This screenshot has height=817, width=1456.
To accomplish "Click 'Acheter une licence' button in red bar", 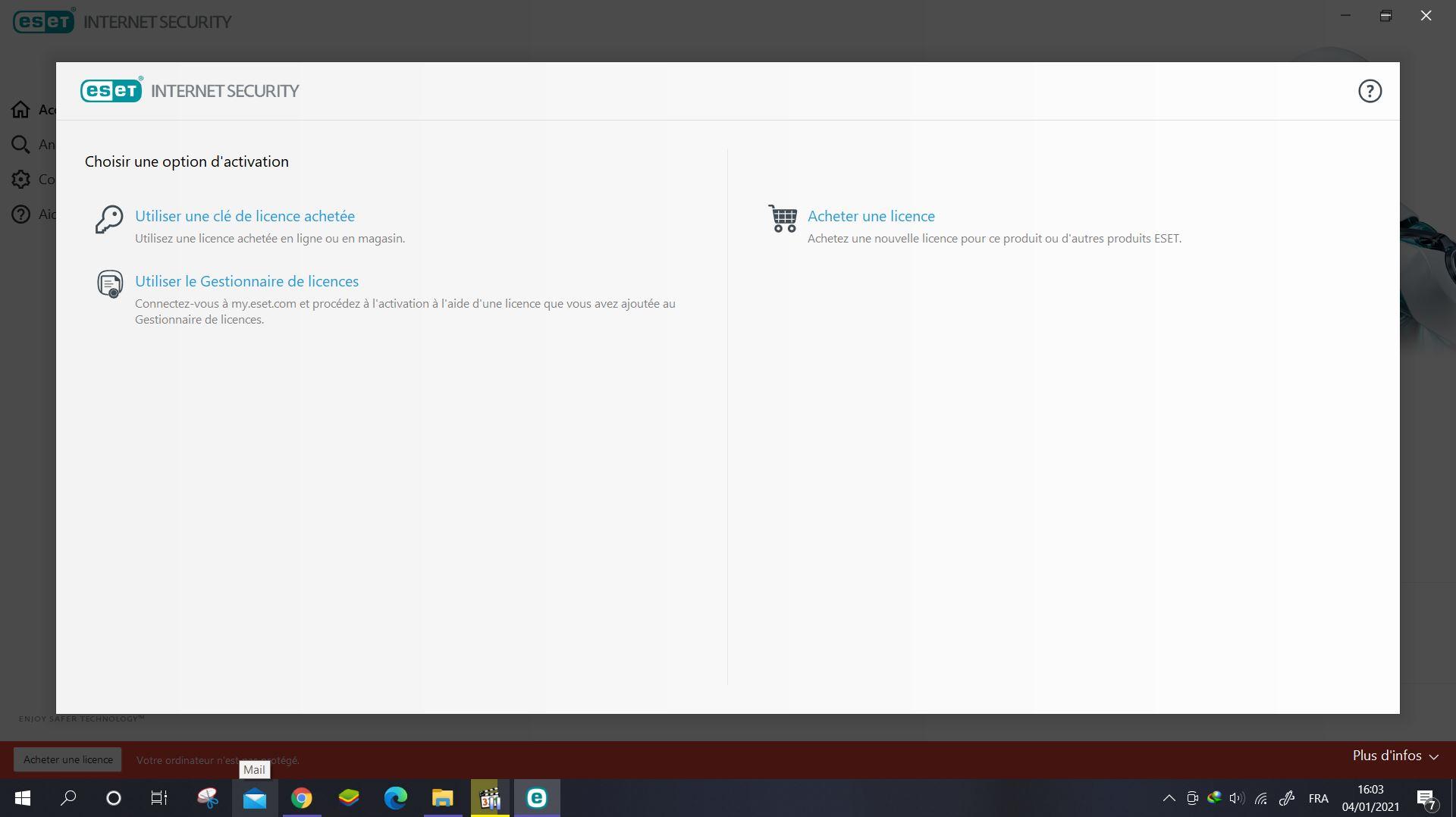I will [x=68, y=759].
